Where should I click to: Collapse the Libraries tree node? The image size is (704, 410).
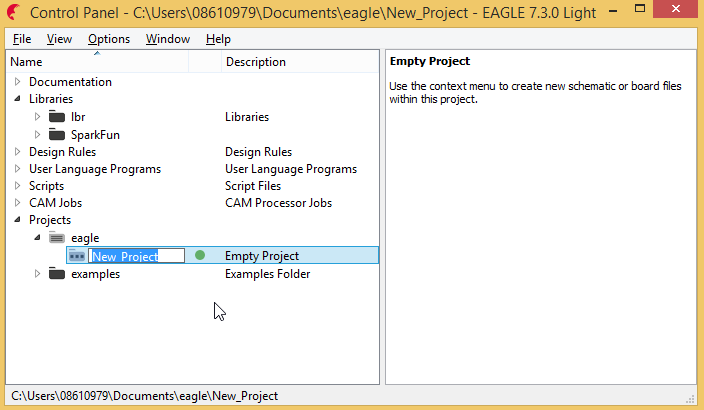pyautogui.click(x=17, y=99)
